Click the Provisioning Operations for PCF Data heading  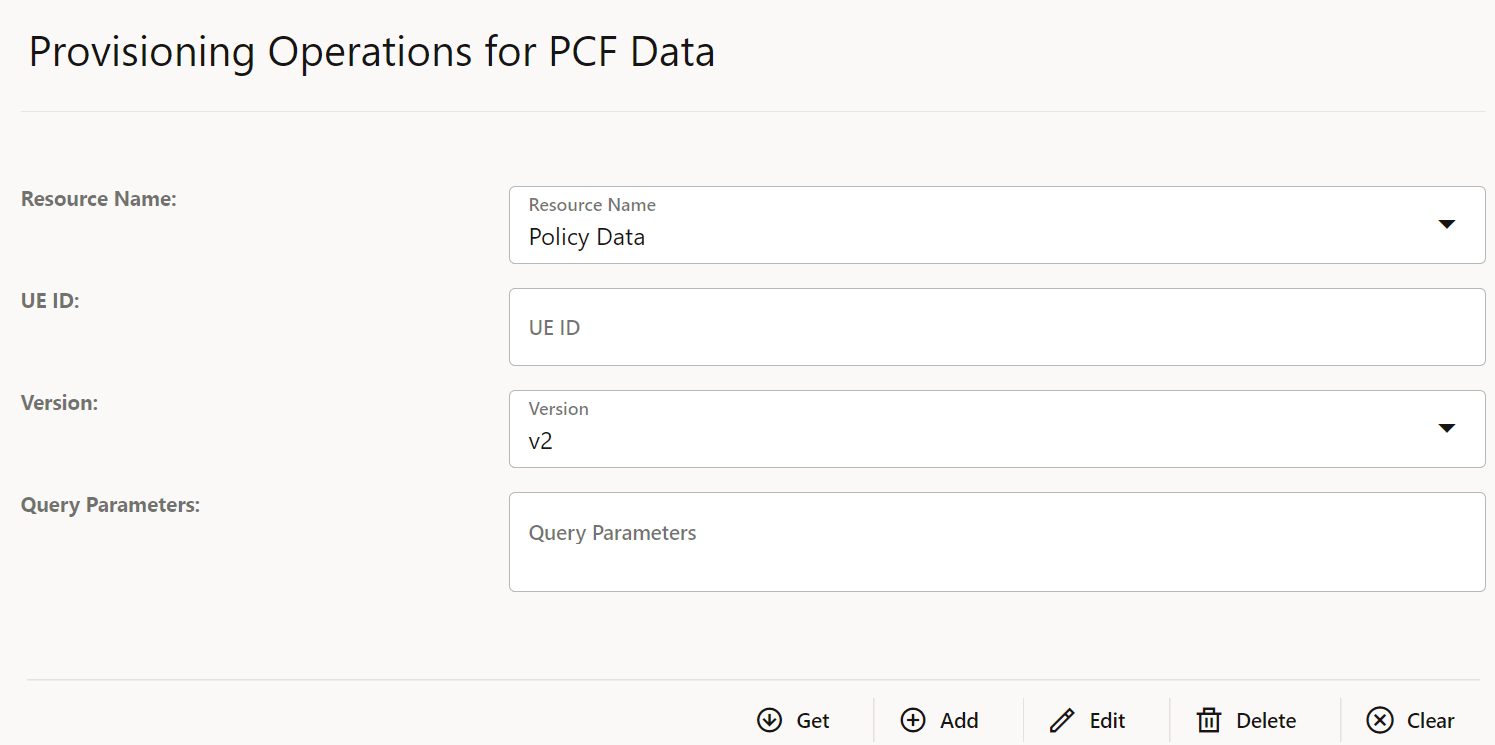[x=372, y=52]
